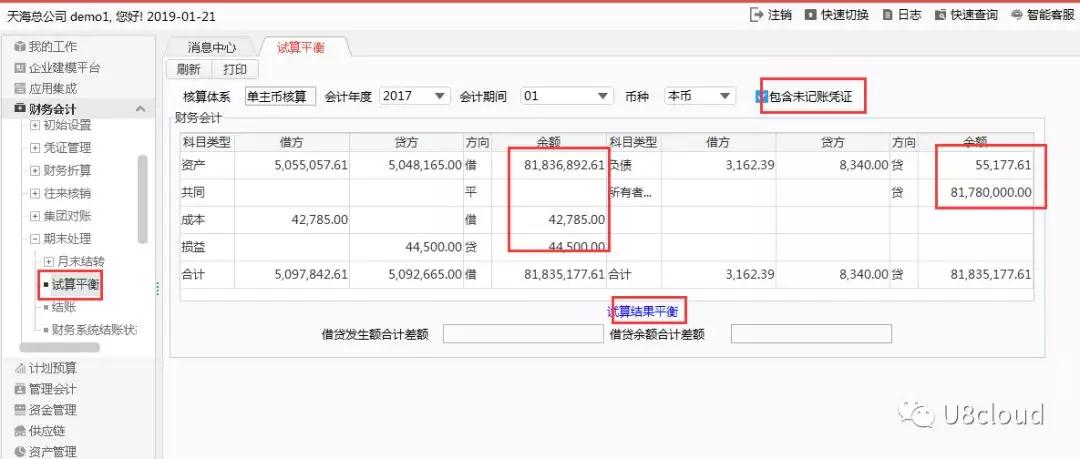
Task: Collapse the 财务会计 section chevron
Action: coord(140,109)
